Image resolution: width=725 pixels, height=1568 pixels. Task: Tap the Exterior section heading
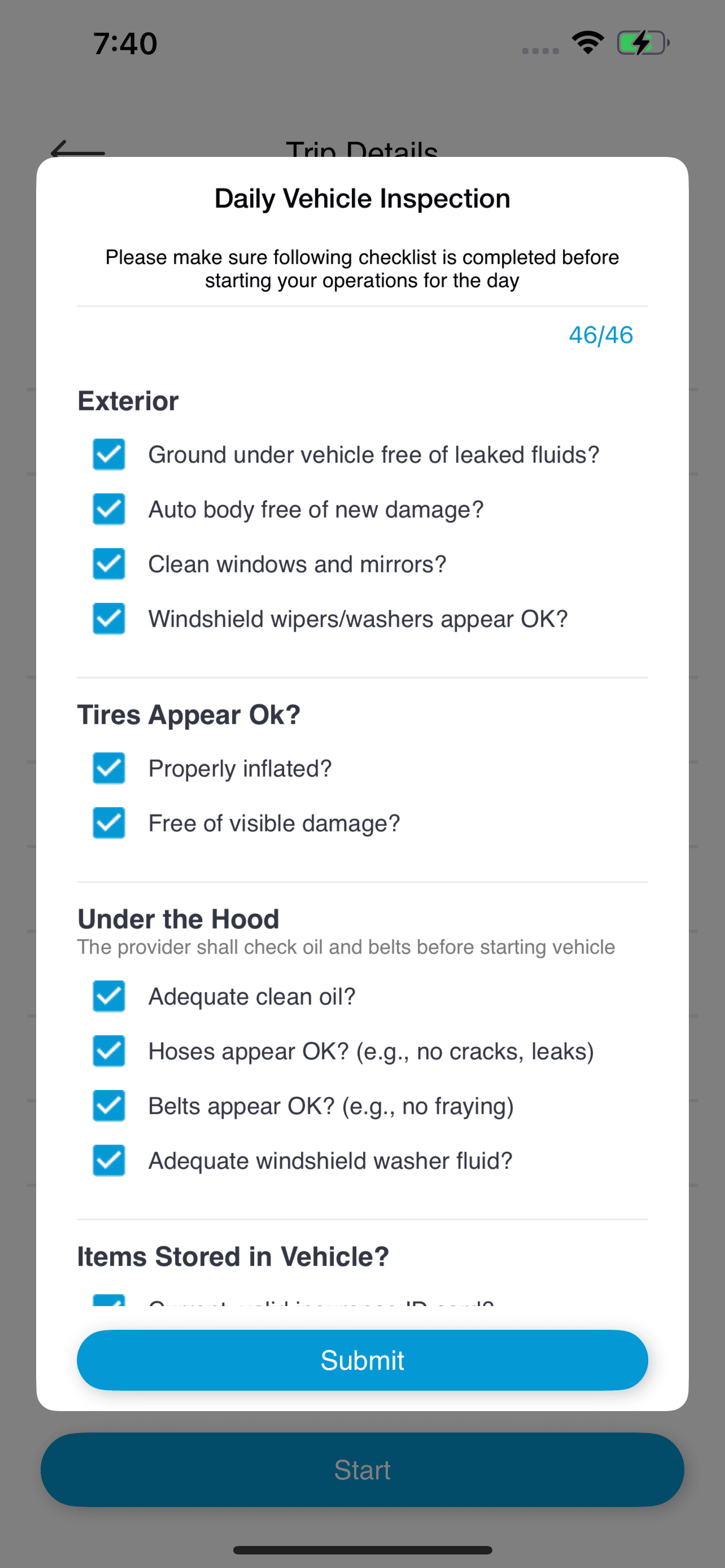[x=128, y=401]
